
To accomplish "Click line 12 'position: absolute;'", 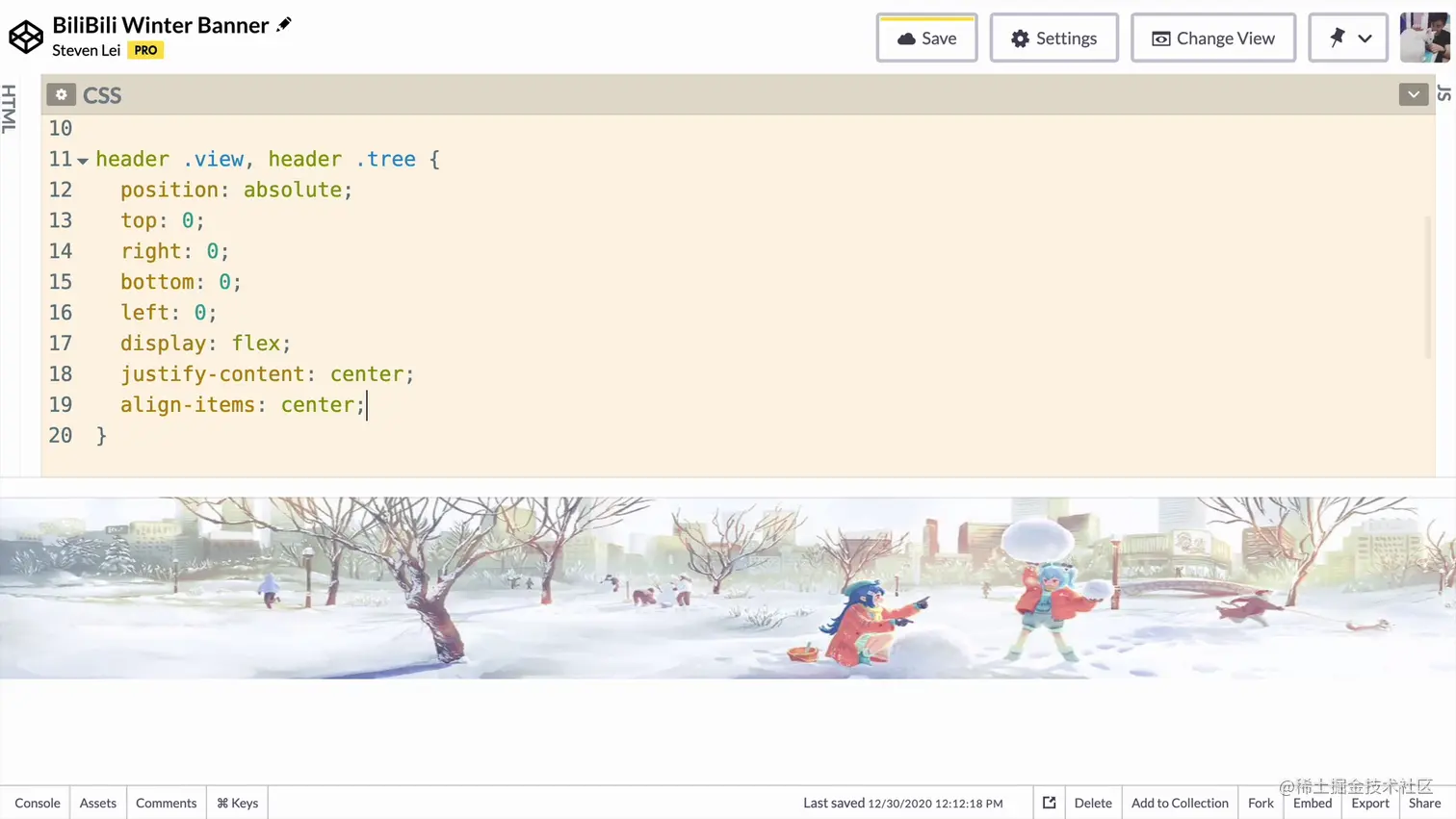I will coord(237,190).
